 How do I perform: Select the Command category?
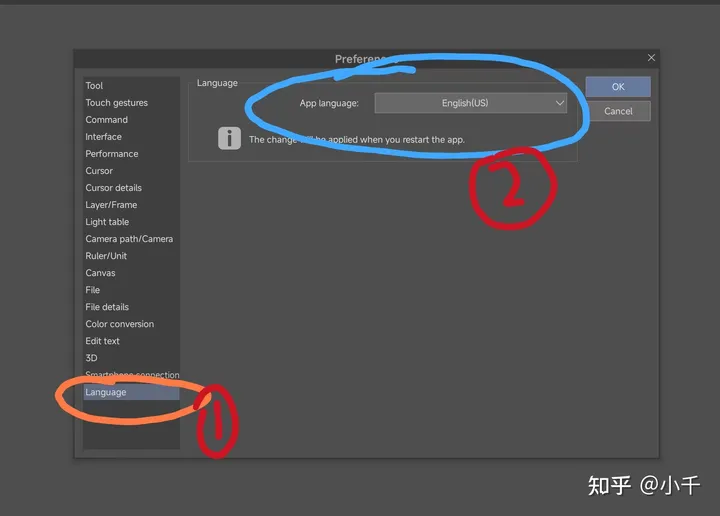106,120
